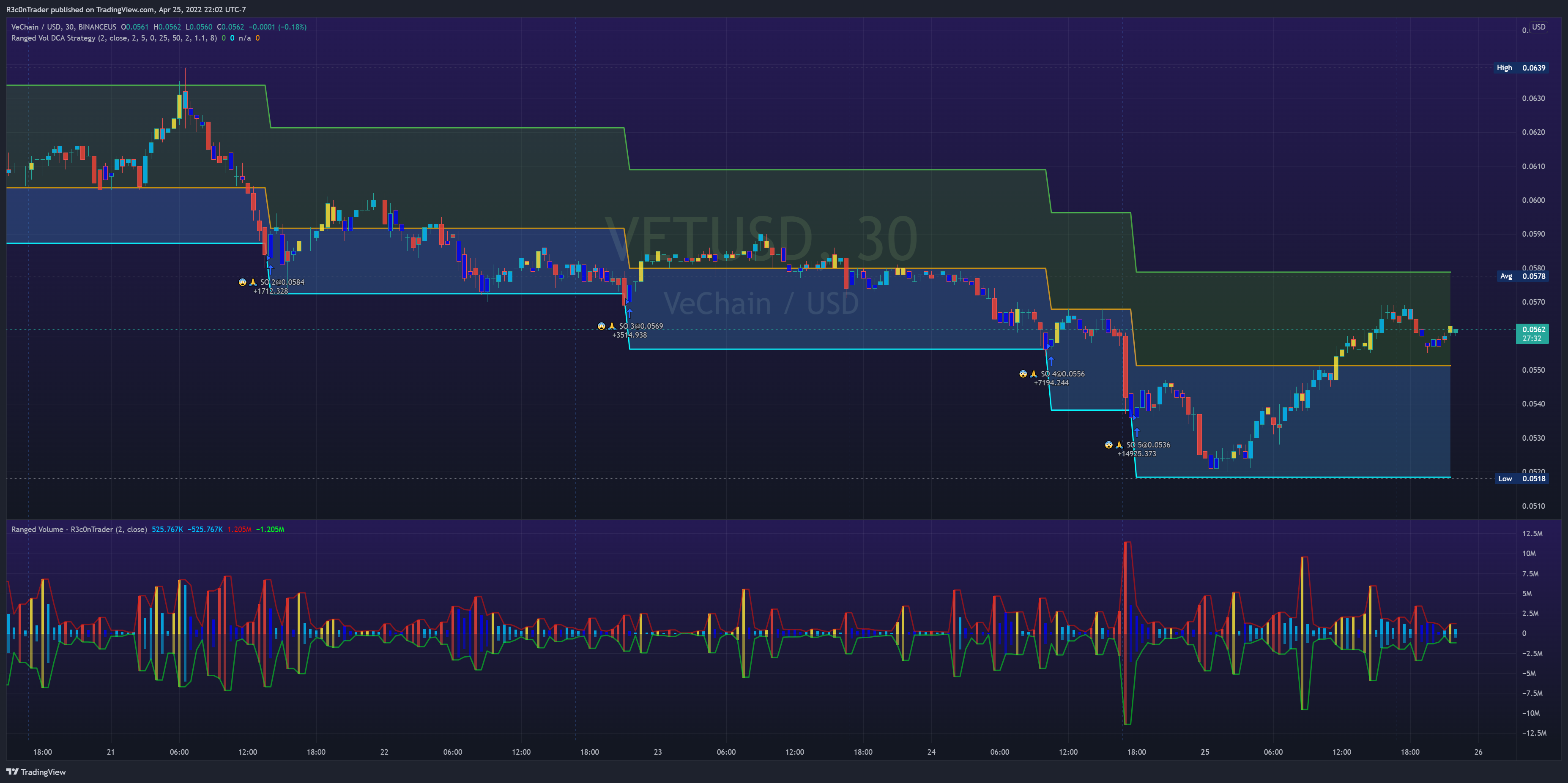Click the date label 23 on time axis

coord(657,752)
